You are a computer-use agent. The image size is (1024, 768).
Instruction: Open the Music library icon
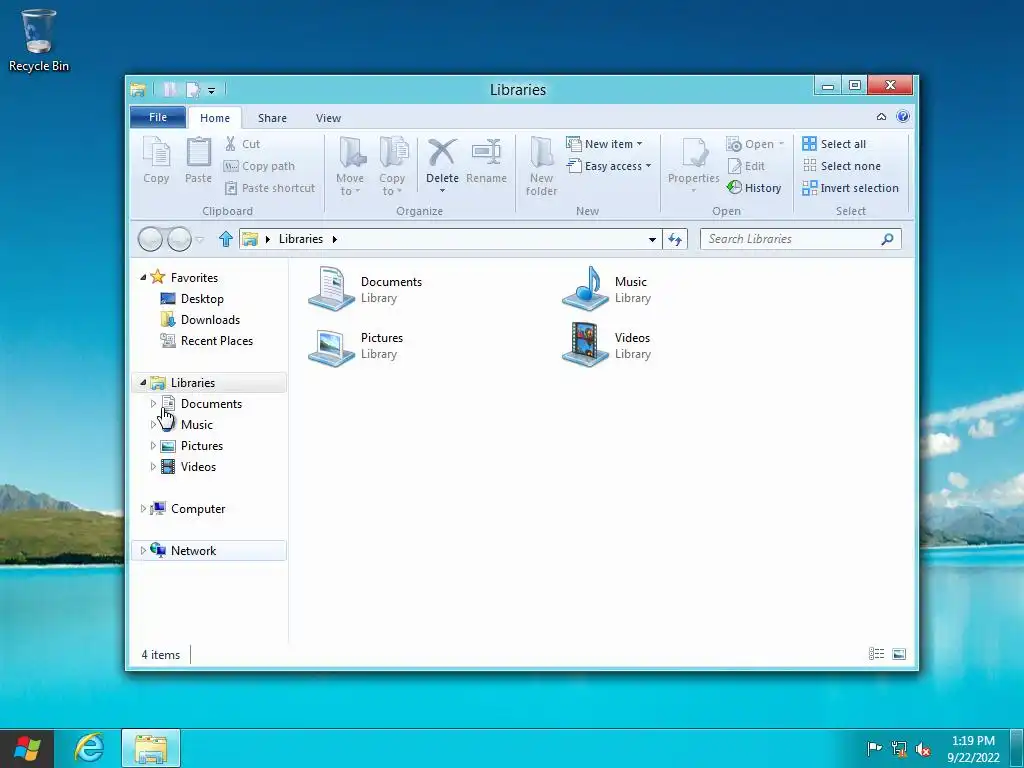click(x=585, y=289)
